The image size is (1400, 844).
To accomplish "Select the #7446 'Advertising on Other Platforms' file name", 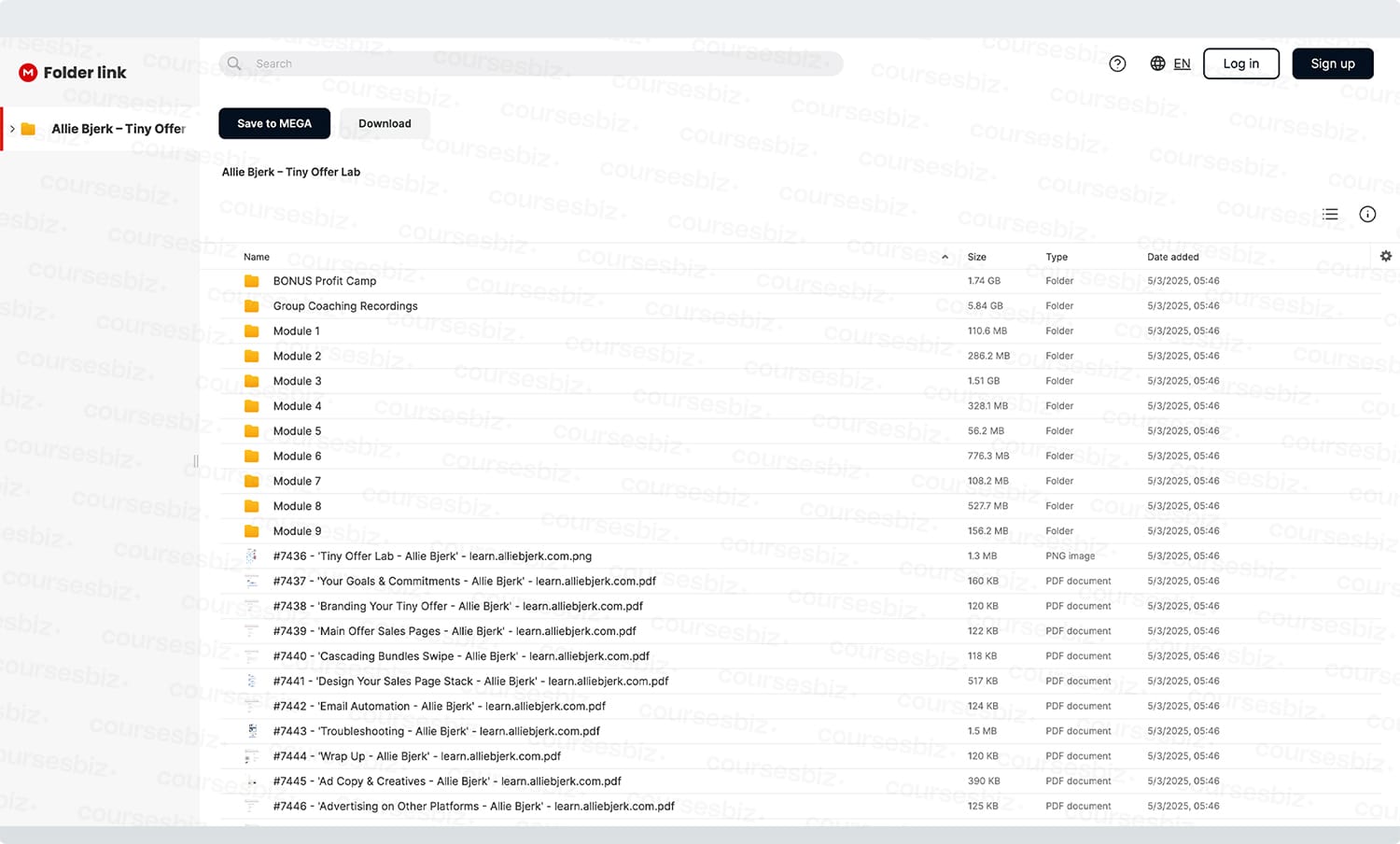I will click(x=474, y=807).
